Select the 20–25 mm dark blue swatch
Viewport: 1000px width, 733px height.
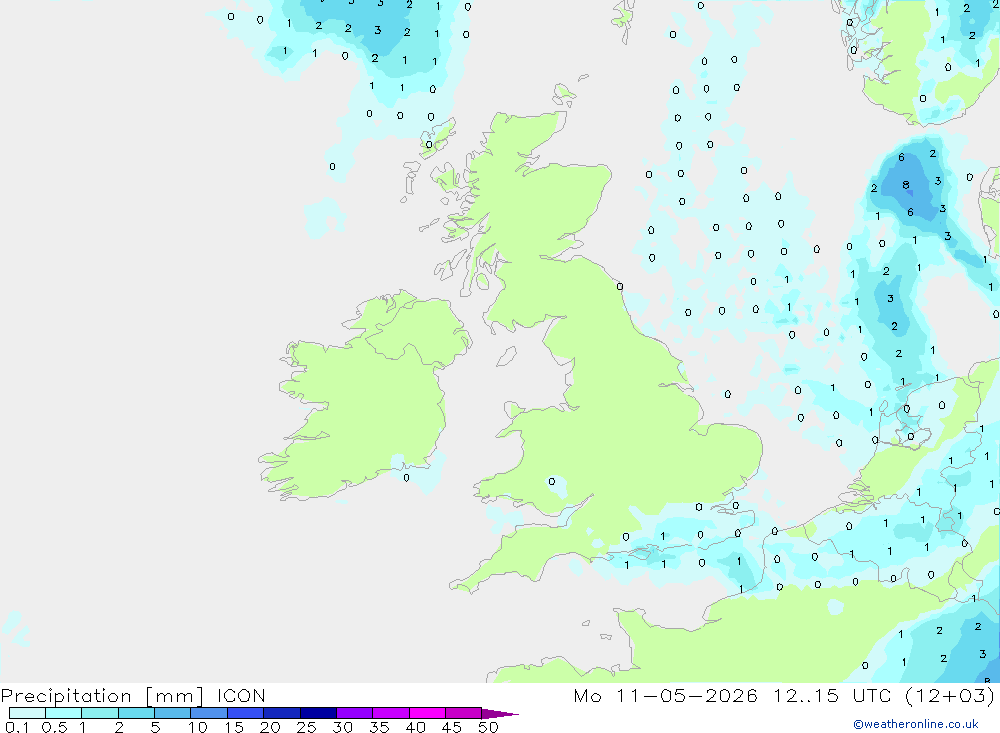point(282,713)
